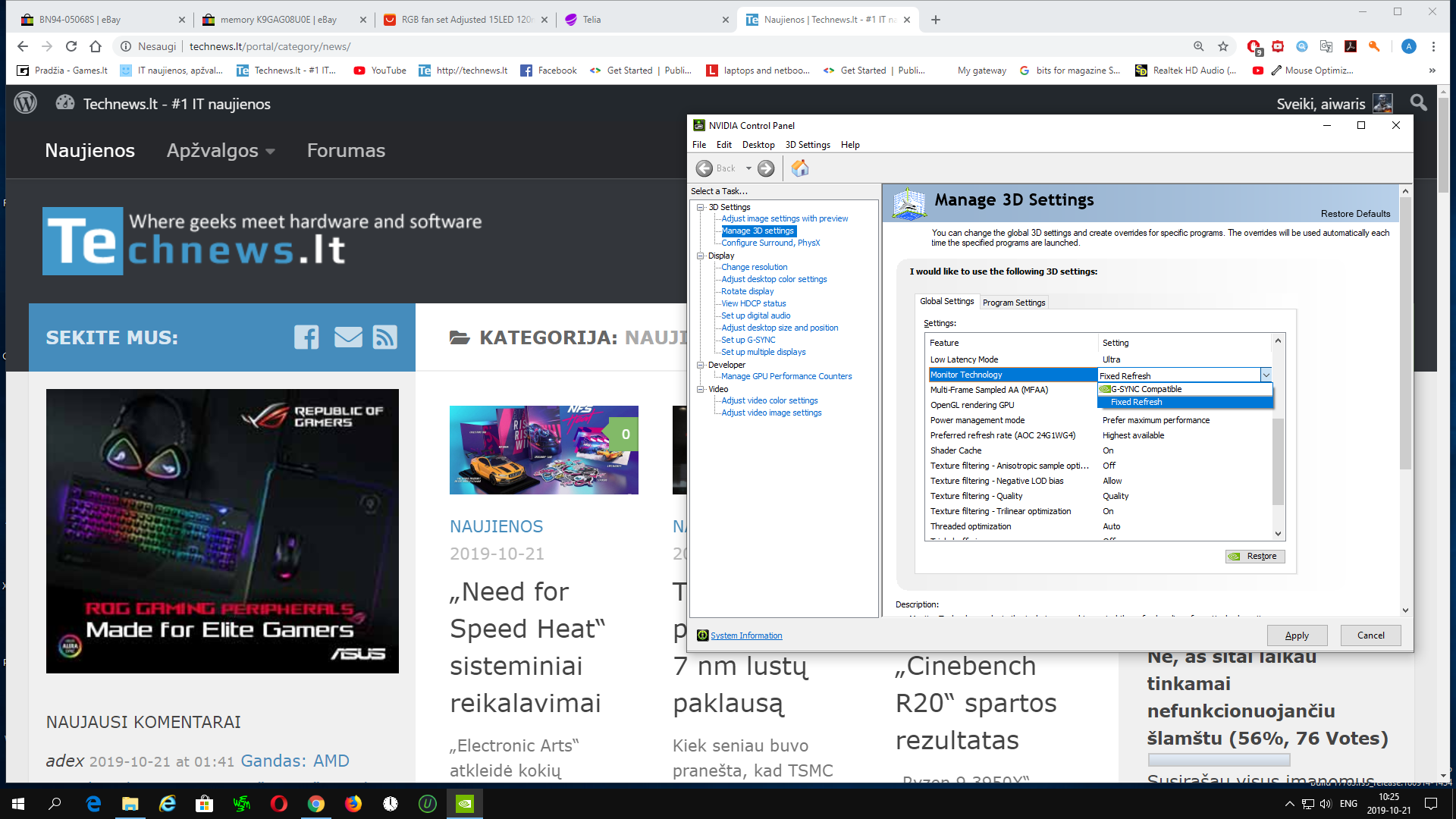Open Change resolution page

(754, 267)
